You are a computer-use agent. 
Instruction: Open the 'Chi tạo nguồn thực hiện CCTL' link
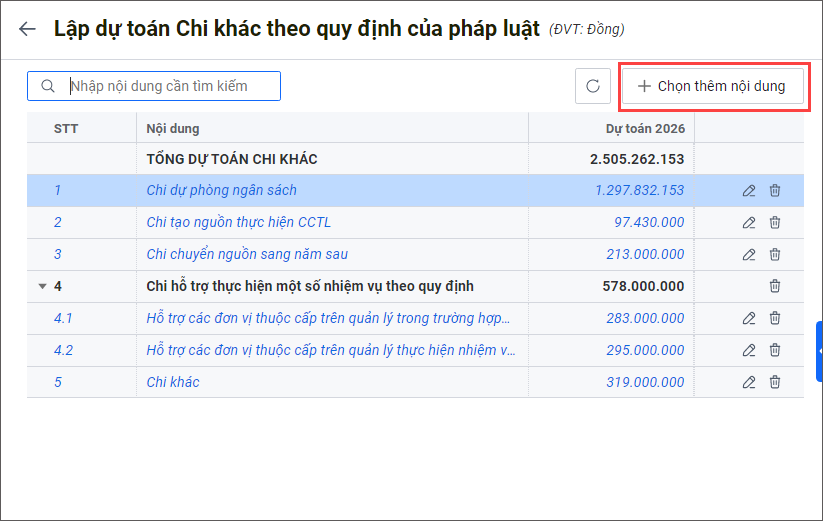pos(238,222)
